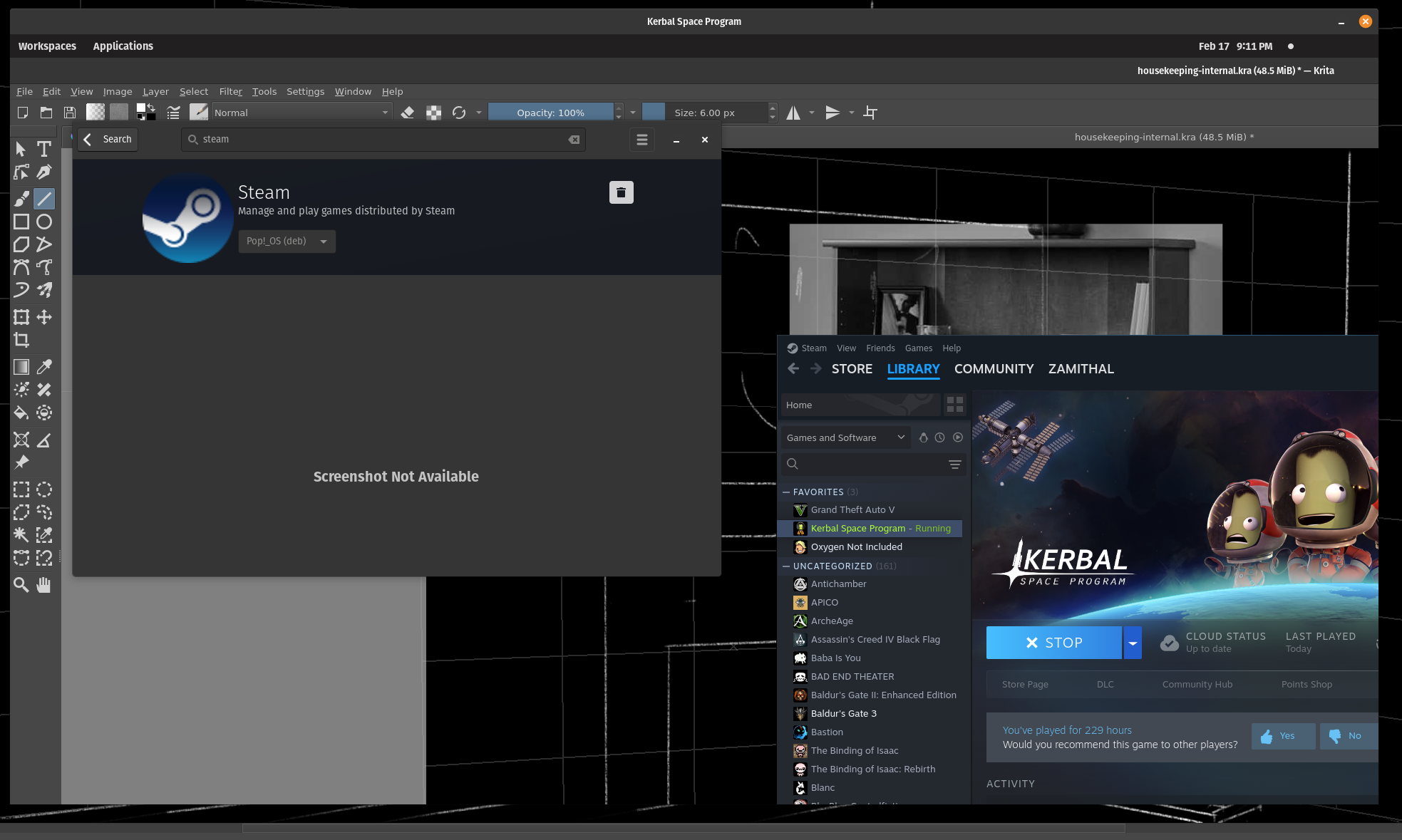The height and width of the screenshot is (840, 1402).
Task: Toggle Preserve Alpha in Krita toolbar
Action: pyautogui.click(x=433, y=113)
